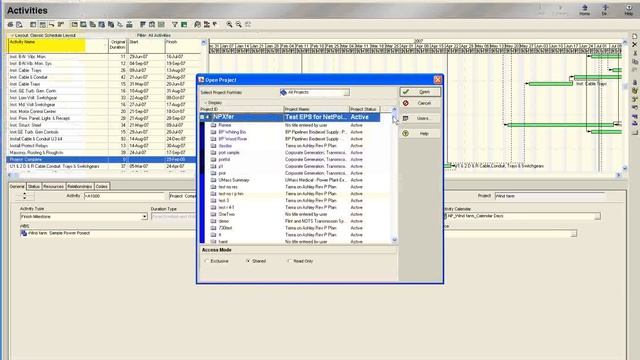Switch to the Status tab

point(34,186)
